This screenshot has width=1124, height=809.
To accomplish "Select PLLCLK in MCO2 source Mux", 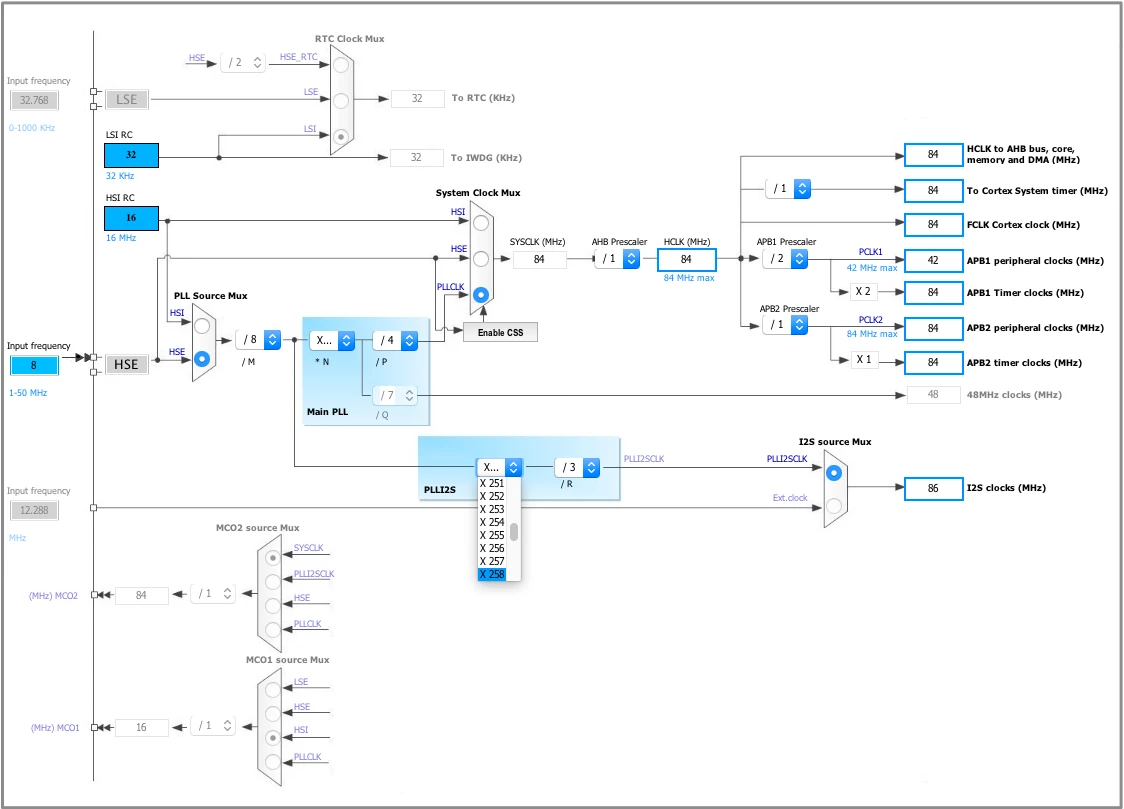I will pyautogui.click(x=272, y=630).
